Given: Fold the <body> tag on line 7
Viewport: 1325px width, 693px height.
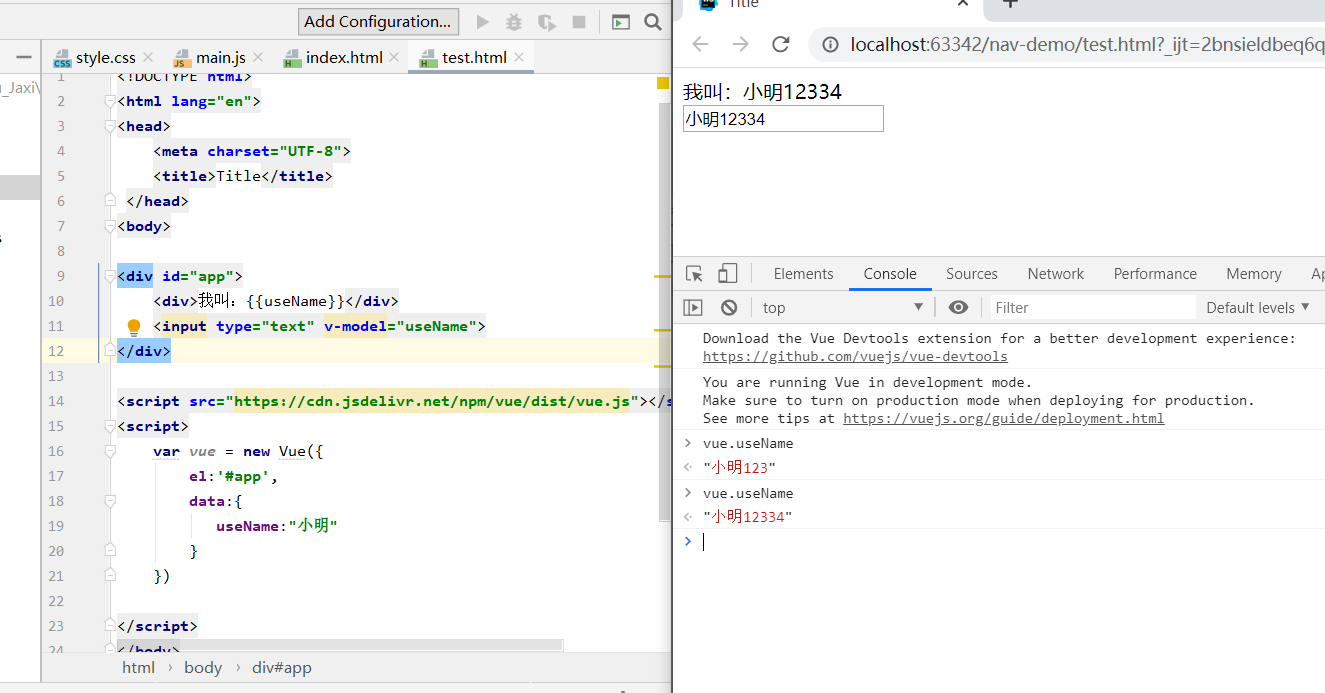Looking at the screenshot, I should tap(110, 226).
